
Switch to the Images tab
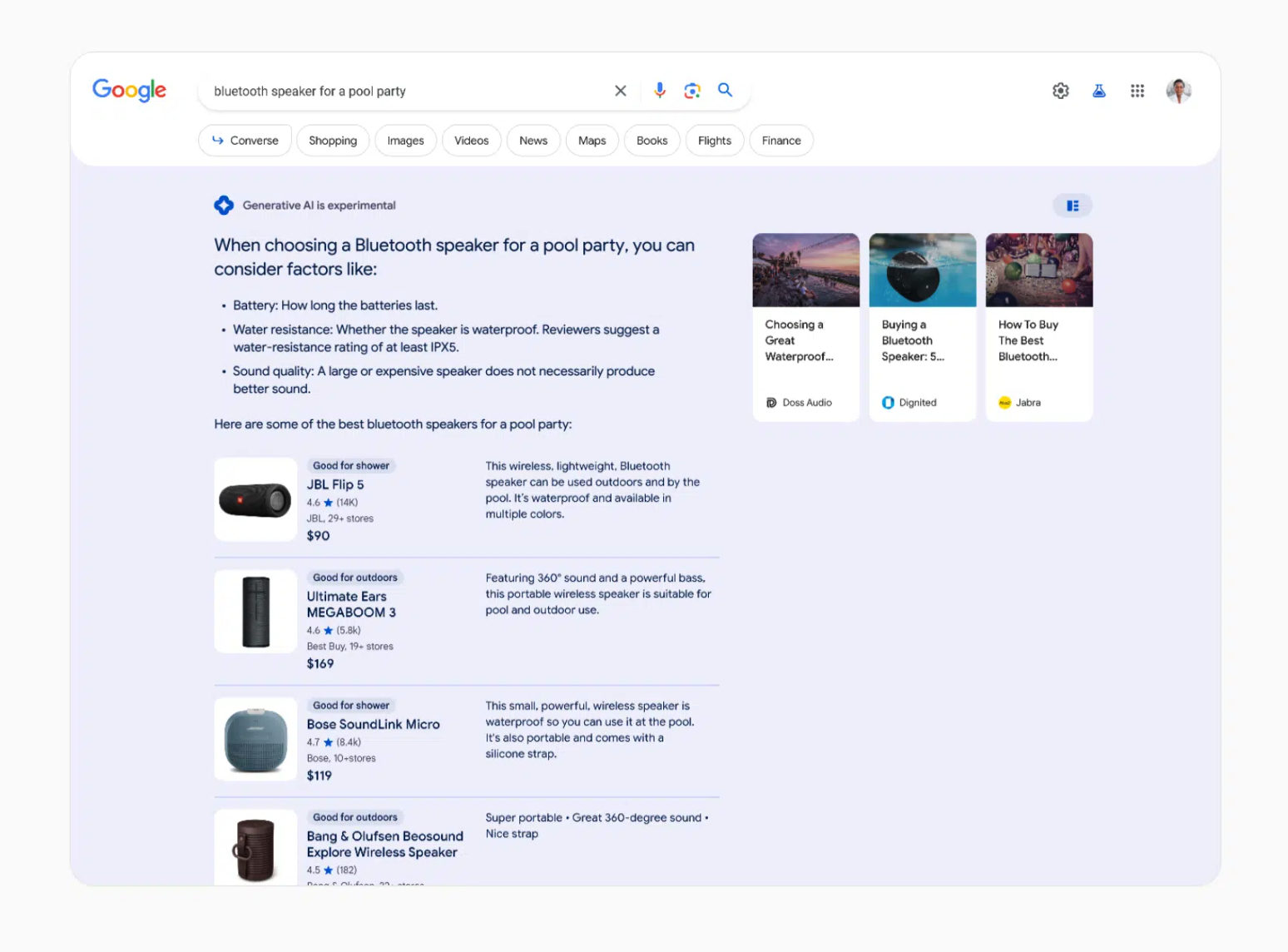405,141
